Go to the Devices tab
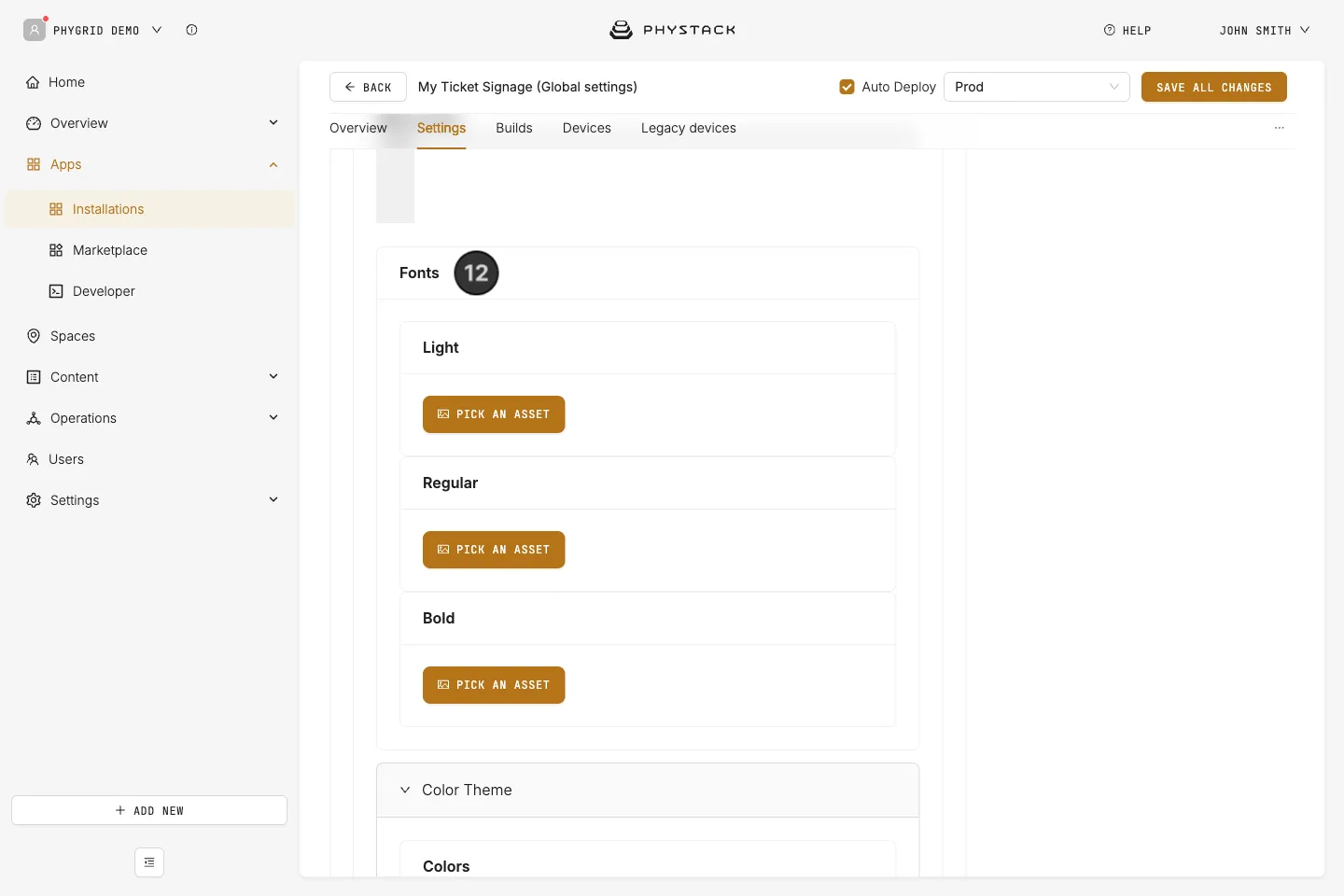Image resolution: width=1344 pixels, height=896 pixels. [587, 128]
